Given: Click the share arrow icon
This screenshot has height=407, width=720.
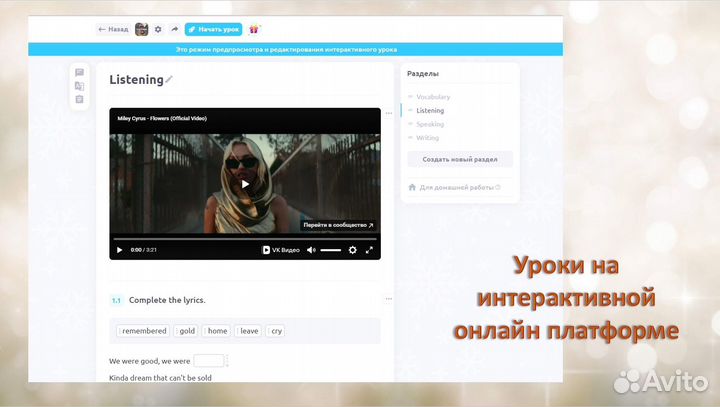Looking at the screenshot, I should pos(174,29).
